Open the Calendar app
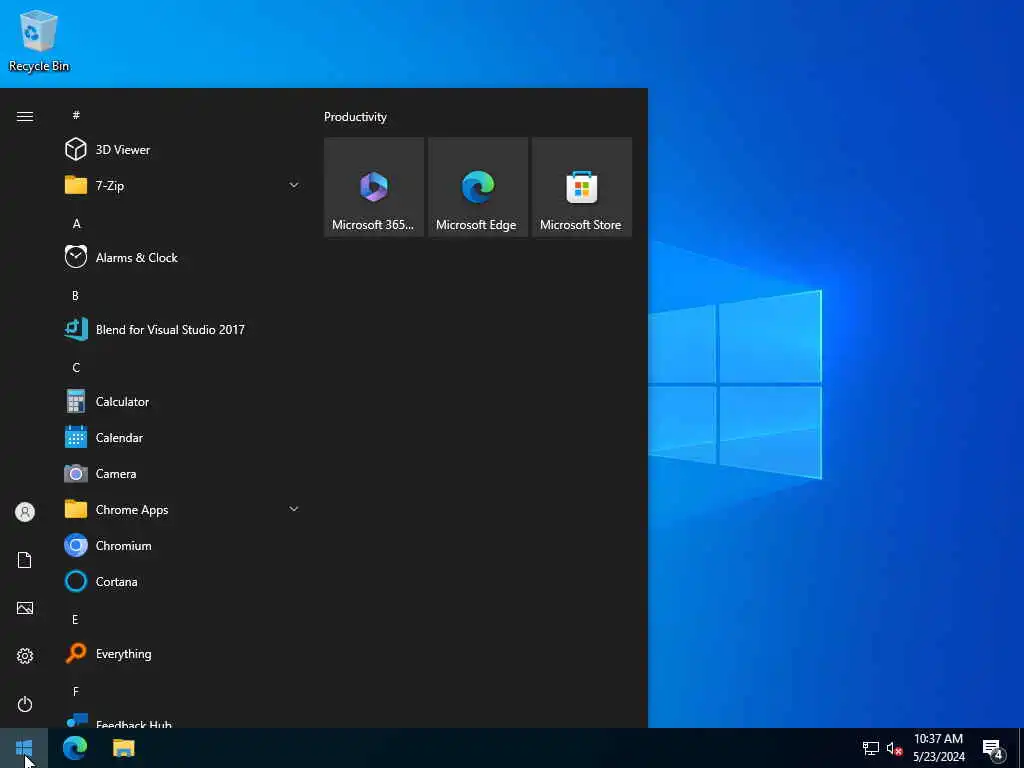 click(183, 438)
